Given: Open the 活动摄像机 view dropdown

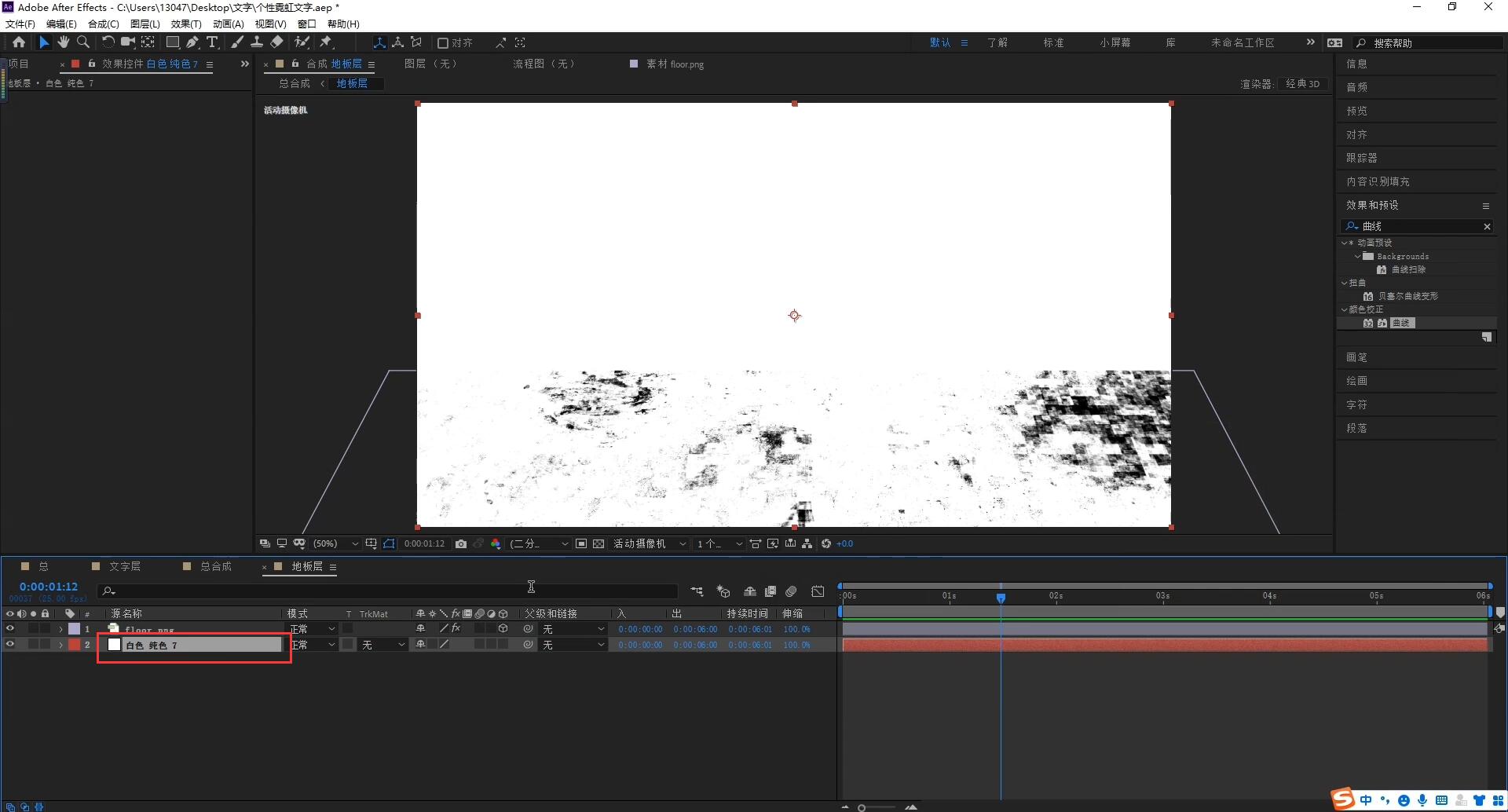Looking at the screenshot, I should [x=650, y=543].
